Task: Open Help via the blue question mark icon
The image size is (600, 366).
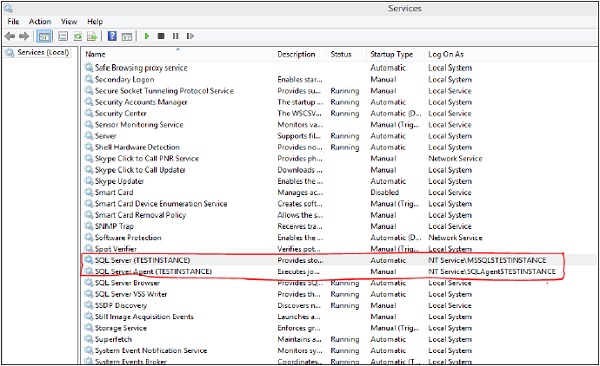Action: [112, 36]
